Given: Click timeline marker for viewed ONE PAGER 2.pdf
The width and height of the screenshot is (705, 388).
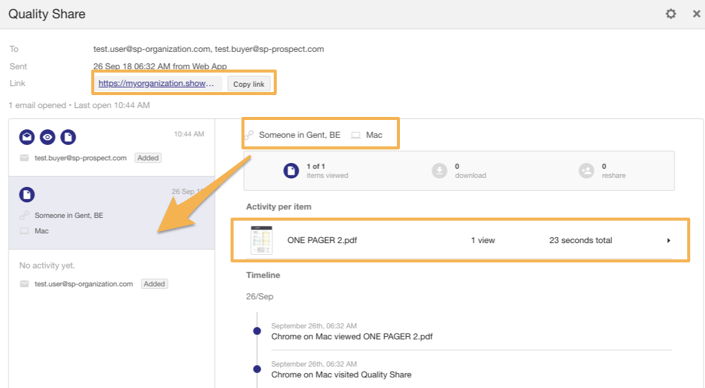Looking at the screenshot, I should point(257,331).
